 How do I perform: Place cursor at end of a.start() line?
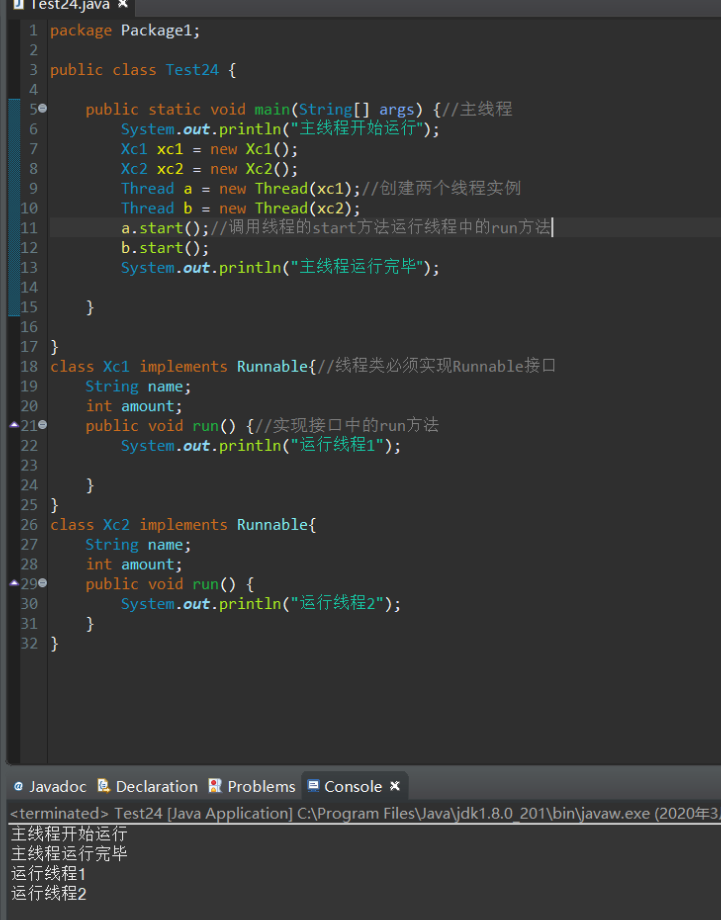[x=553, y=228]
